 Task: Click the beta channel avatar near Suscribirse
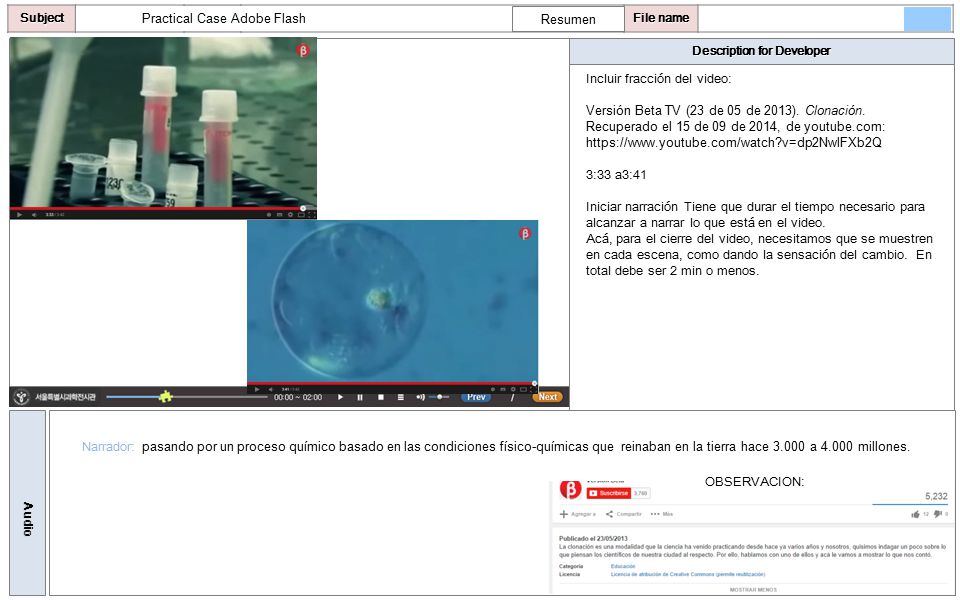coord(570,489)
